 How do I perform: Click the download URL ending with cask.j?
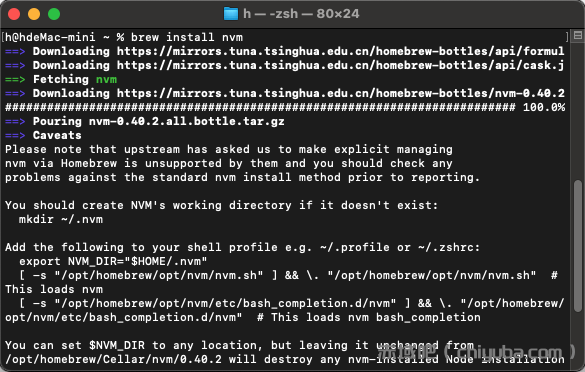(340, 65)
